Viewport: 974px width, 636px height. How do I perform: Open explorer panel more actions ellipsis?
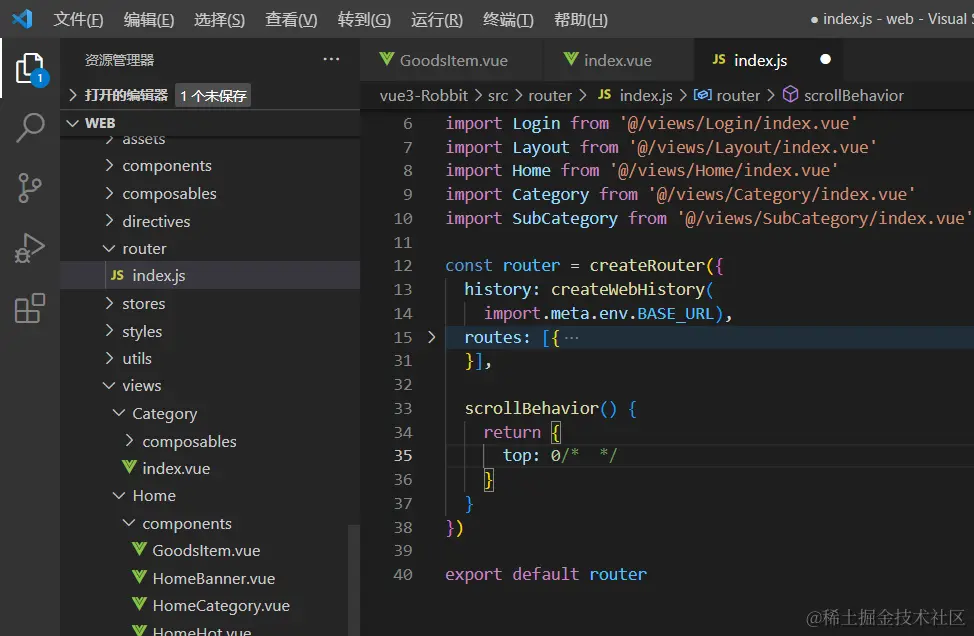[x=331, y=59]
